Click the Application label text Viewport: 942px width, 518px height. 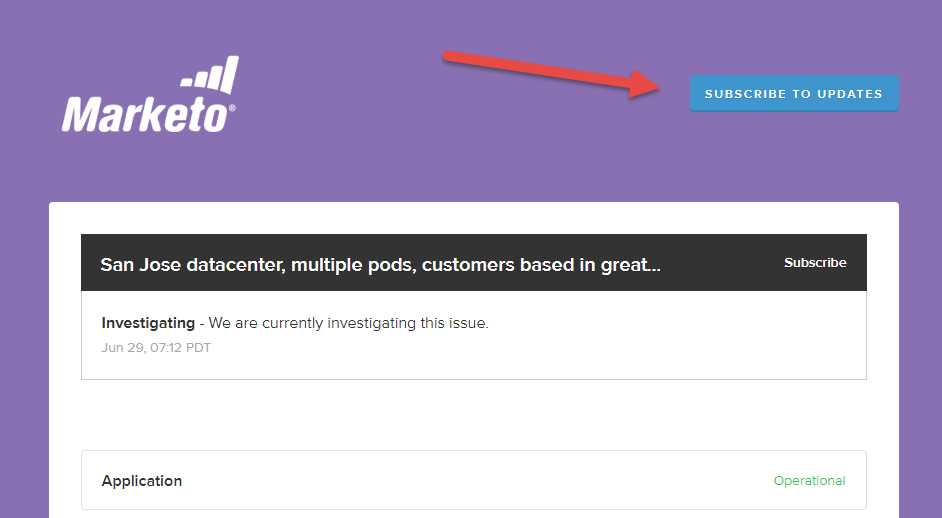click(x=142, y=481)
